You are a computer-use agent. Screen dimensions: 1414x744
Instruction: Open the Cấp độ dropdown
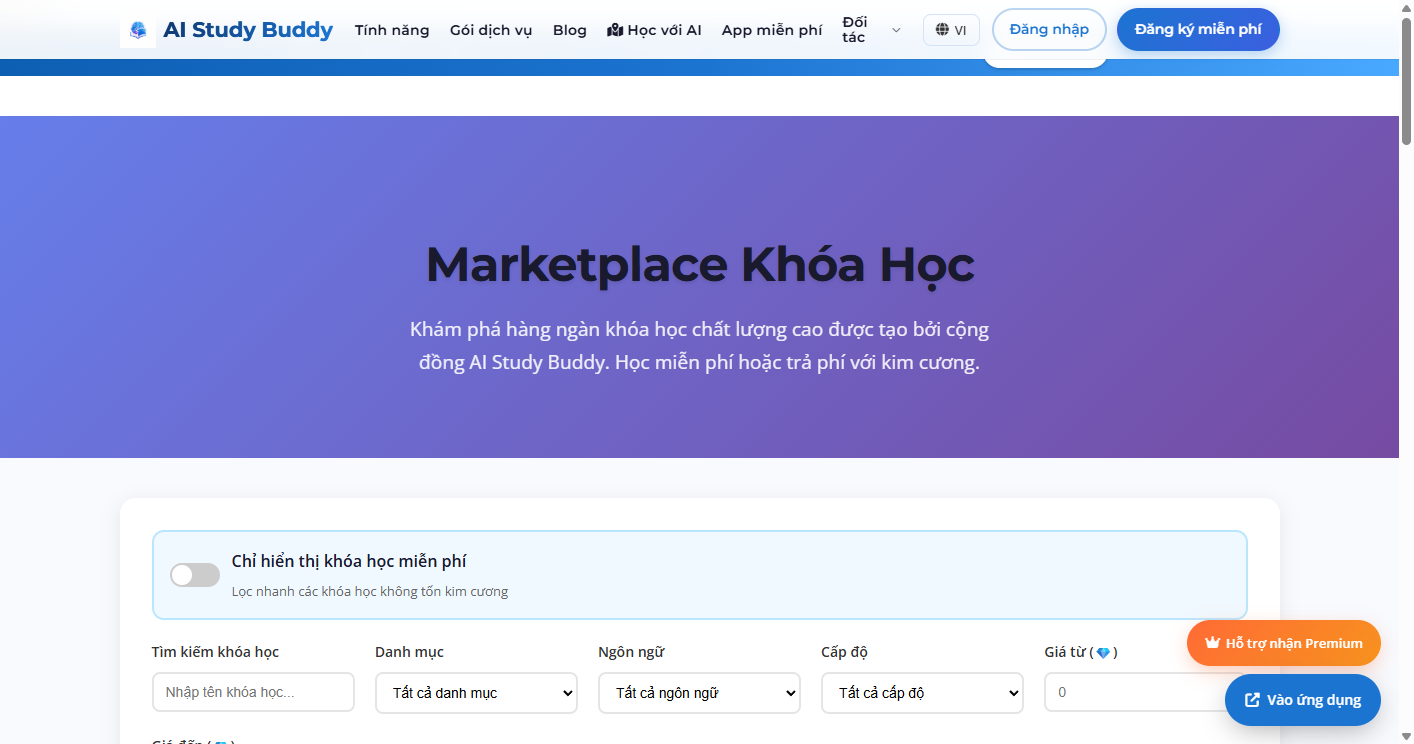[922, 693]
